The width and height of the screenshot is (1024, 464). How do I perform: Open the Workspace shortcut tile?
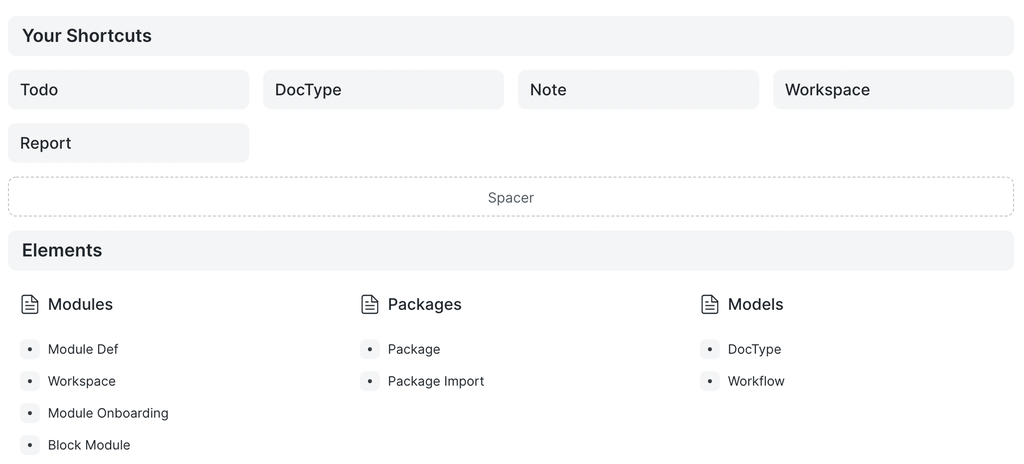893,90
